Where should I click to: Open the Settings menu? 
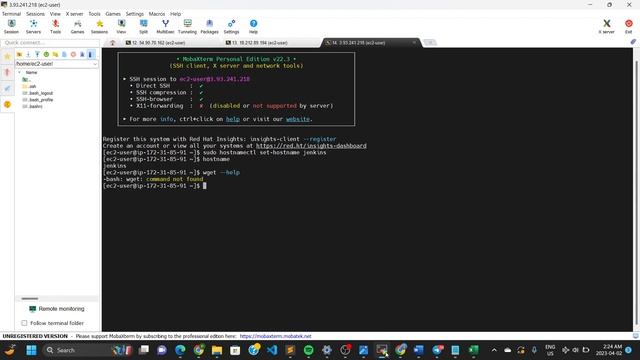[x=135, y=14]
